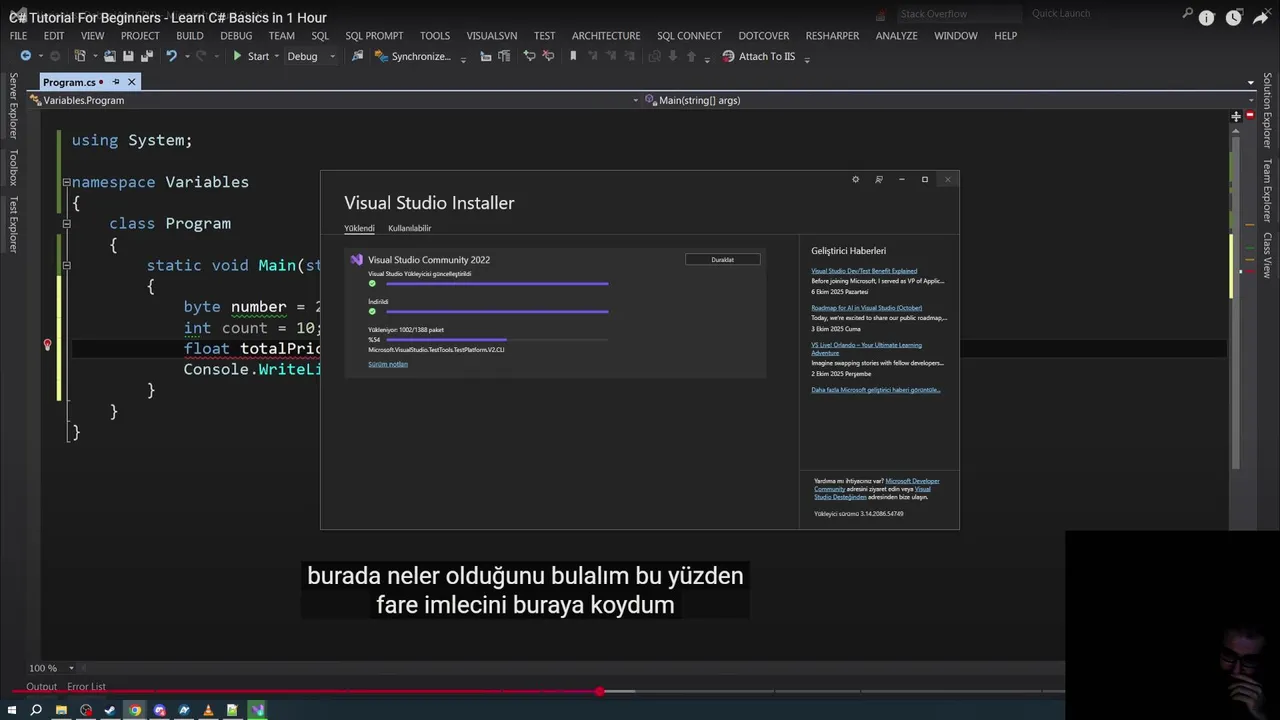Open the Output tab
The height and width of the screenshot is (720, 1280).
pyautogui.click(x=42, y=687)
